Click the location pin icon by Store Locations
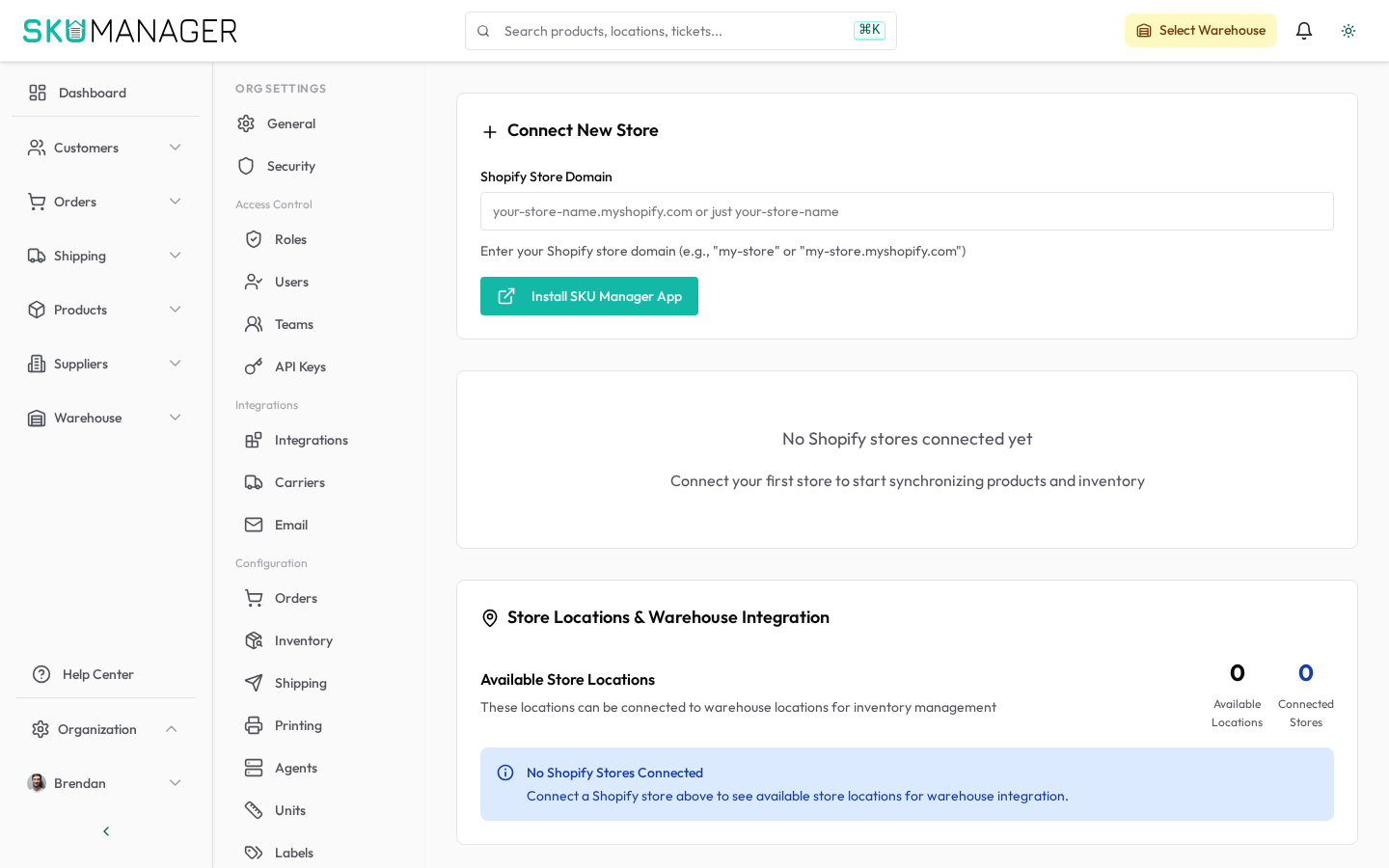 [x=490, y=618]
